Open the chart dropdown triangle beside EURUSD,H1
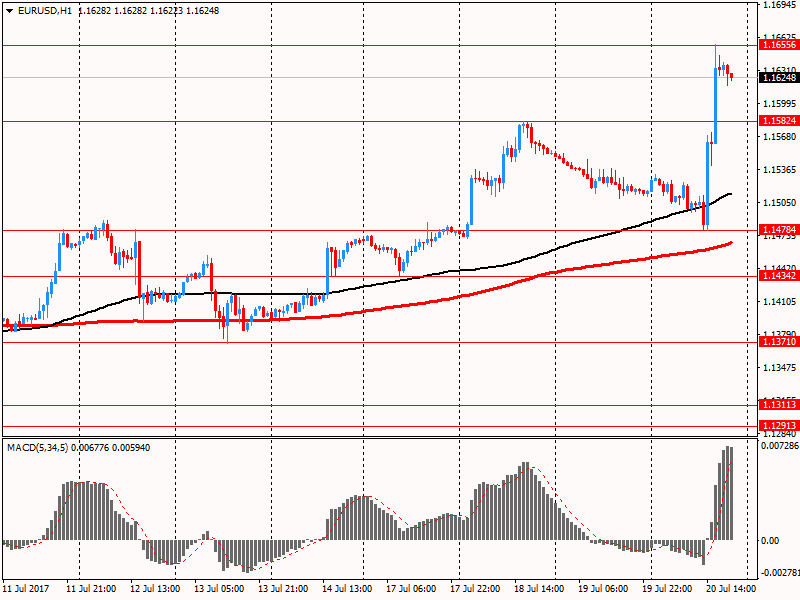800x600 pixels. tap(9, 11)
